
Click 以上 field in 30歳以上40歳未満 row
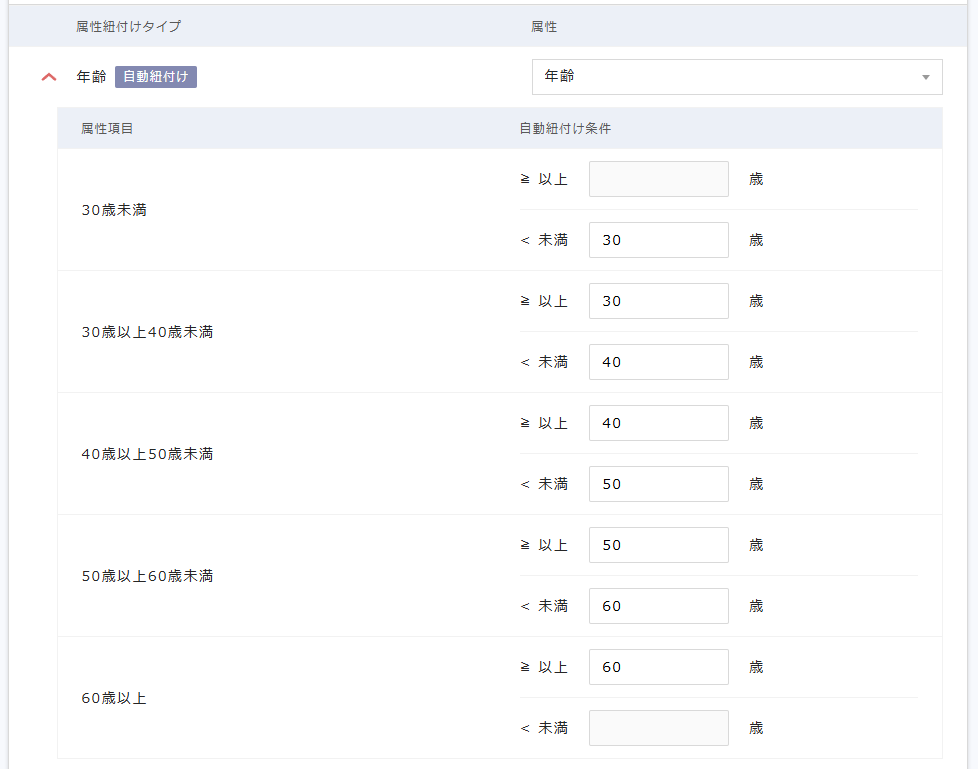[x=658, y=301]
